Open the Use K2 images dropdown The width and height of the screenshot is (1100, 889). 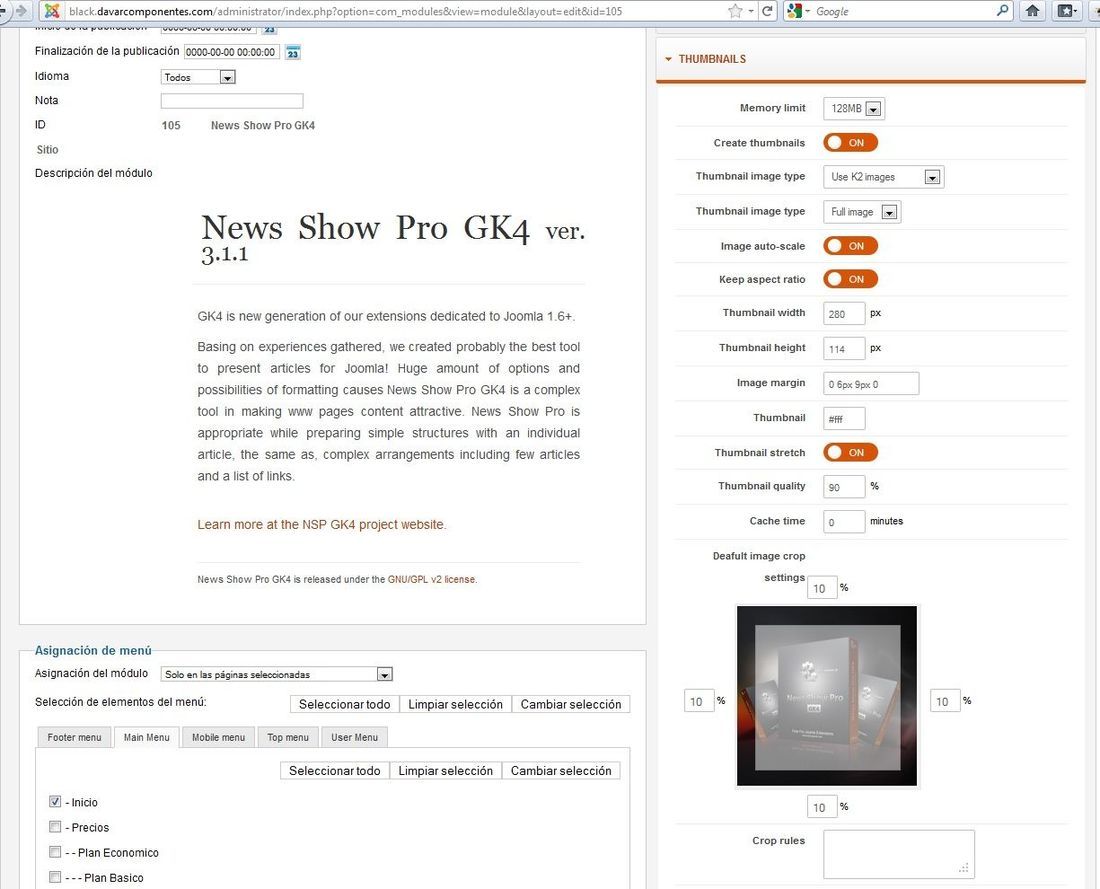(884, 177)
